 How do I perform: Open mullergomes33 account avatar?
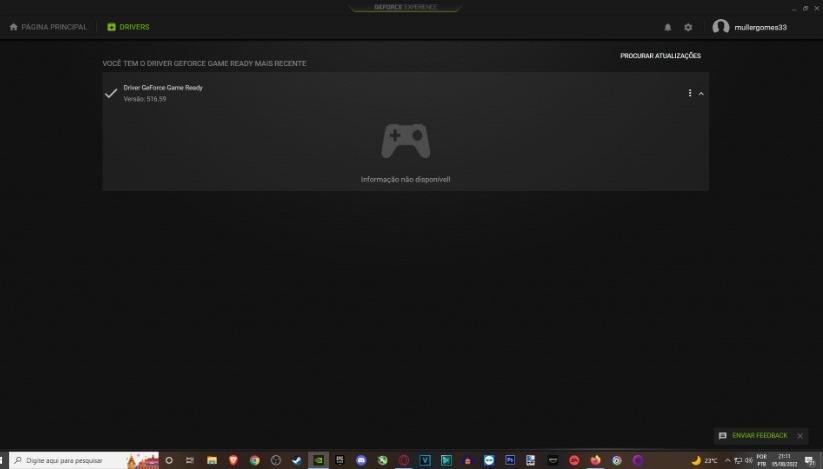tap(721, 27)
